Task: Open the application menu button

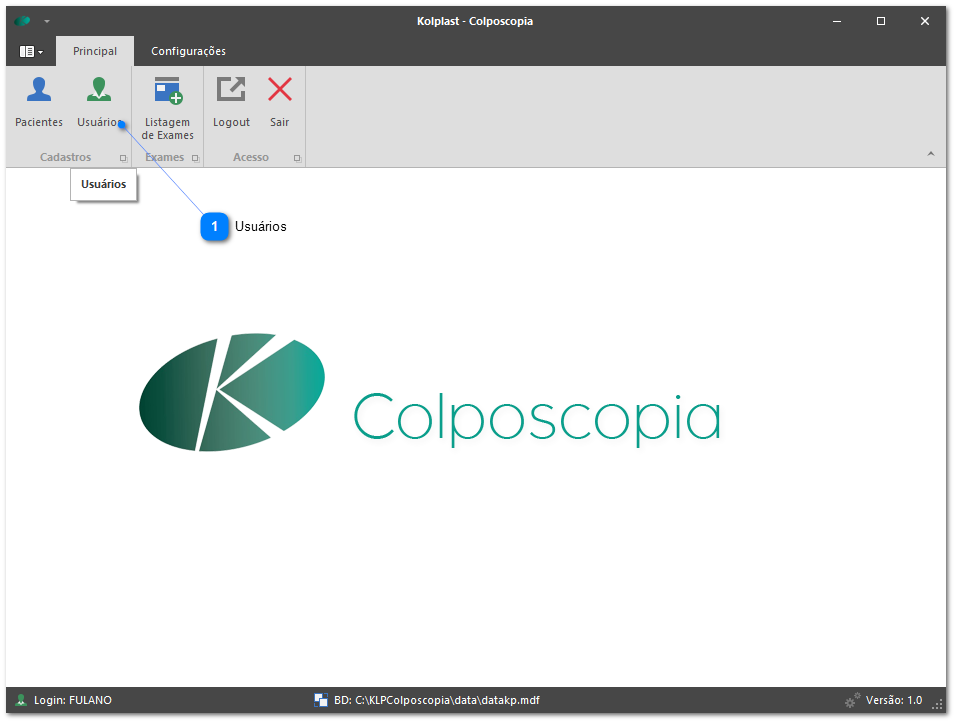Action: tap(30, 52)
